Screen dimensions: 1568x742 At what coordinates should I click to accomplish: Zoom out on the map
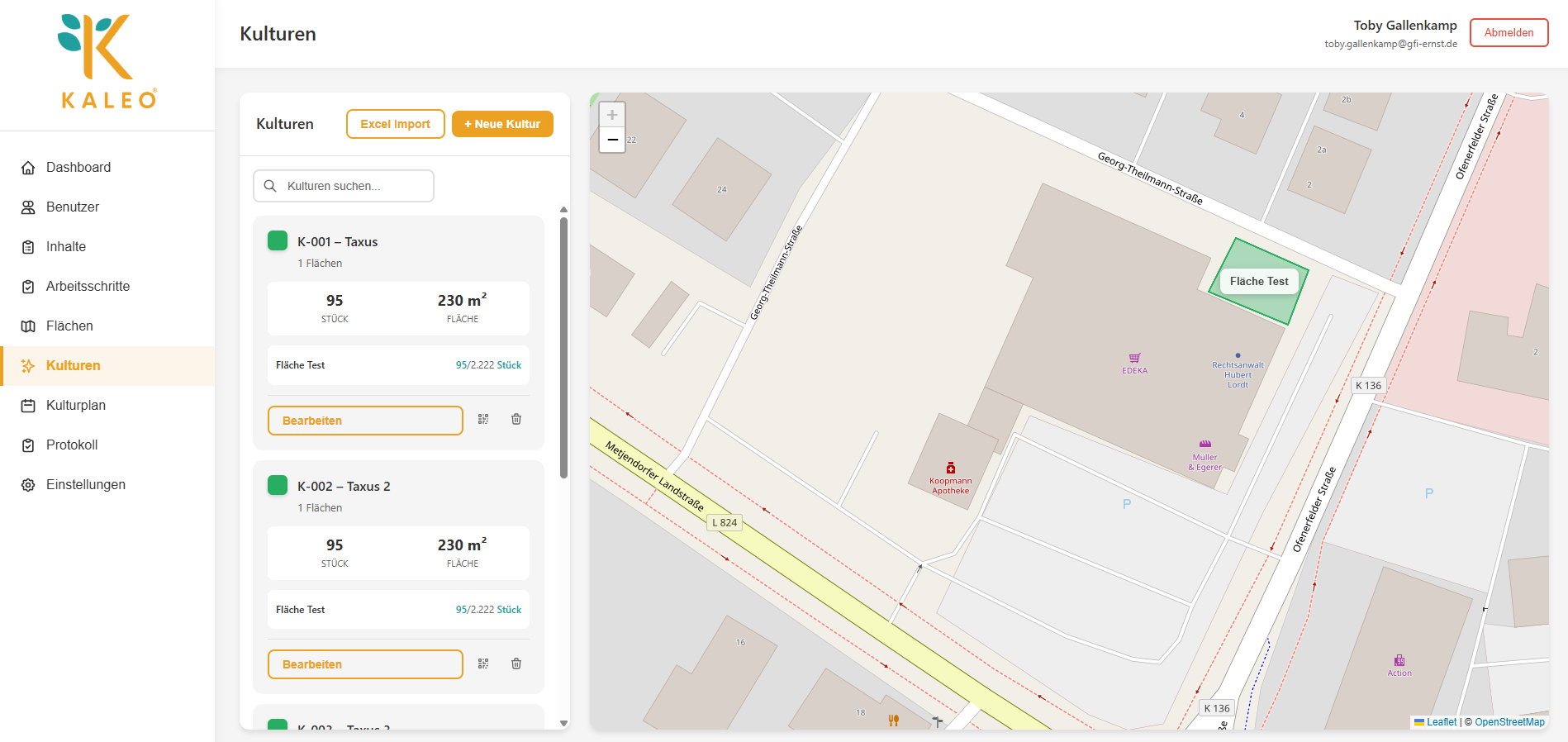tap(612, 140)
